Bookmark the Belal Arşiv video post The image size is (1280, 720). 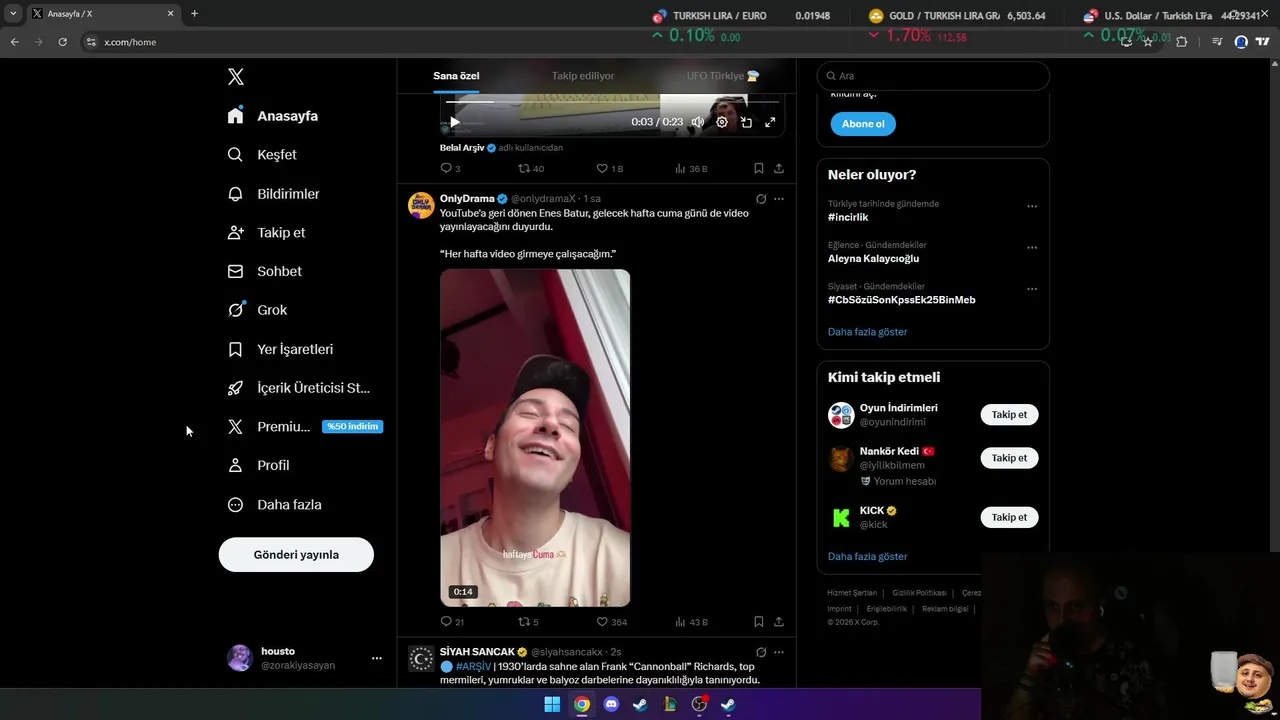(x=759, y=169)
